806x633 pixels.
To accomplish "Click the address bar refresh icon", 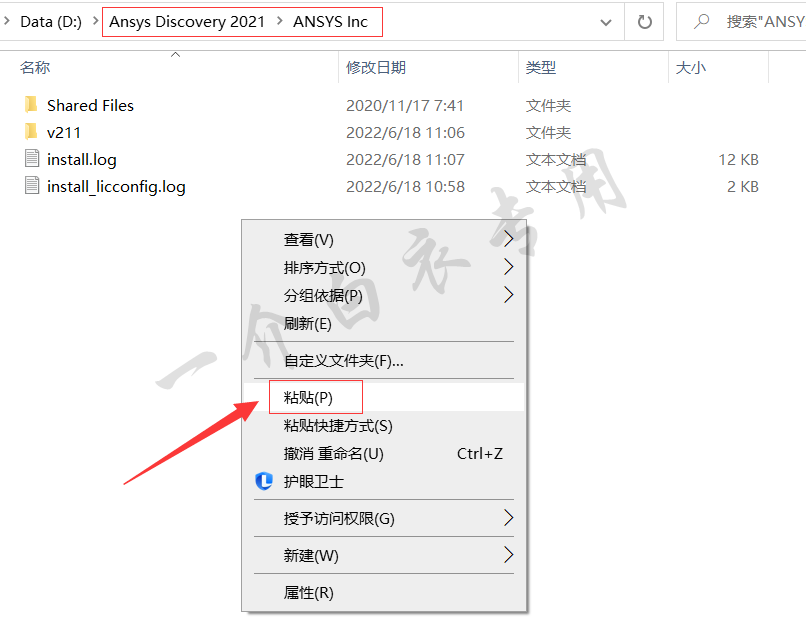I will click(x=645, y=22).
